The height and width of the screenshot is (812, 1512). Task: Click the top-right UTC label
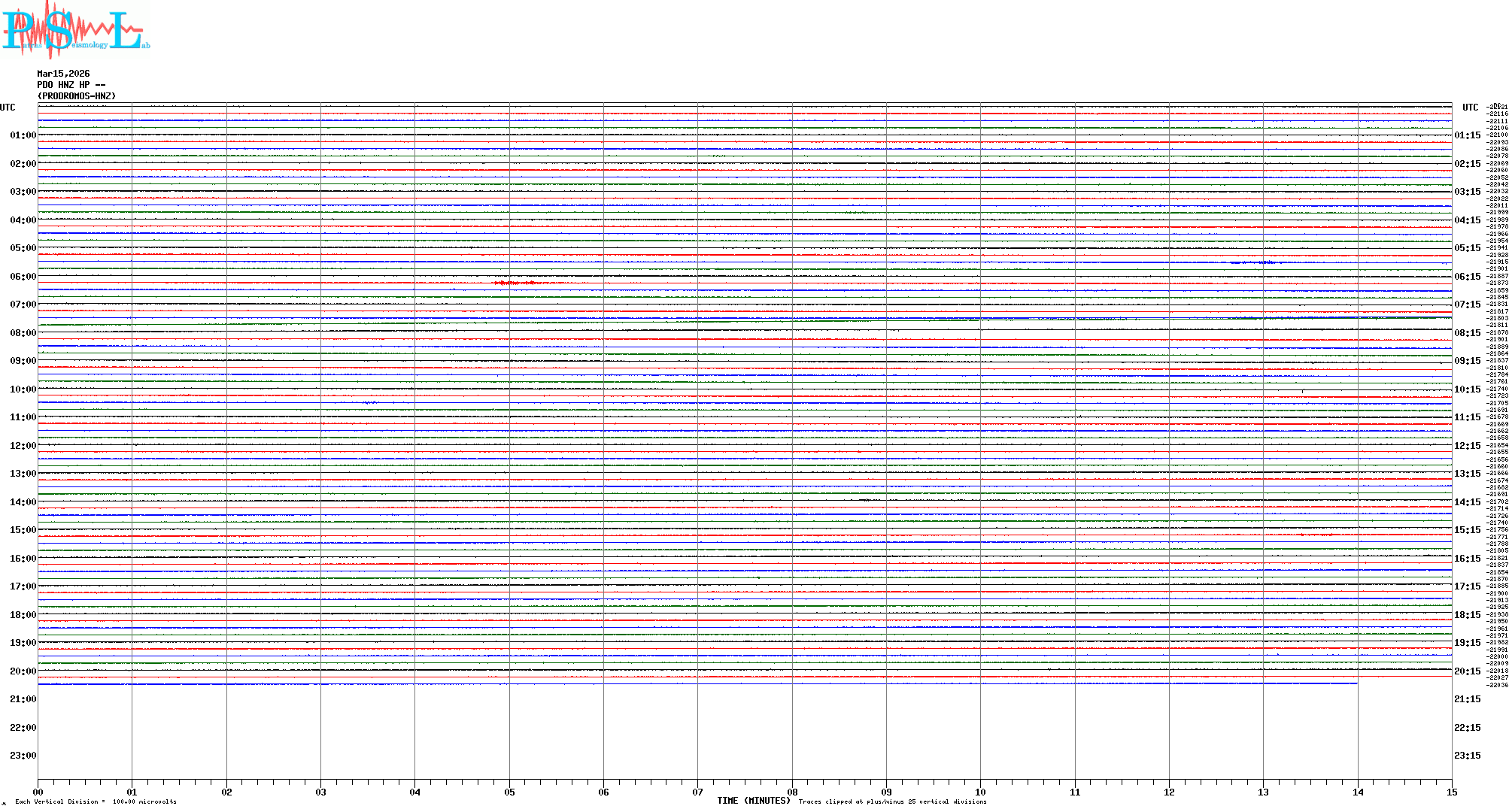tap(1470, 108)
